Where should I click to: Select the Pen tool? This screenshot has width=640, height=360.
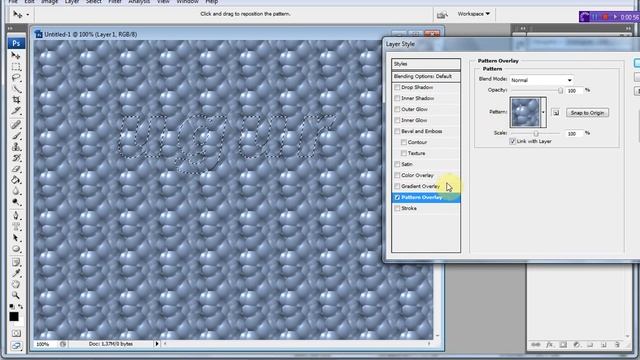(x=16, y=215)
